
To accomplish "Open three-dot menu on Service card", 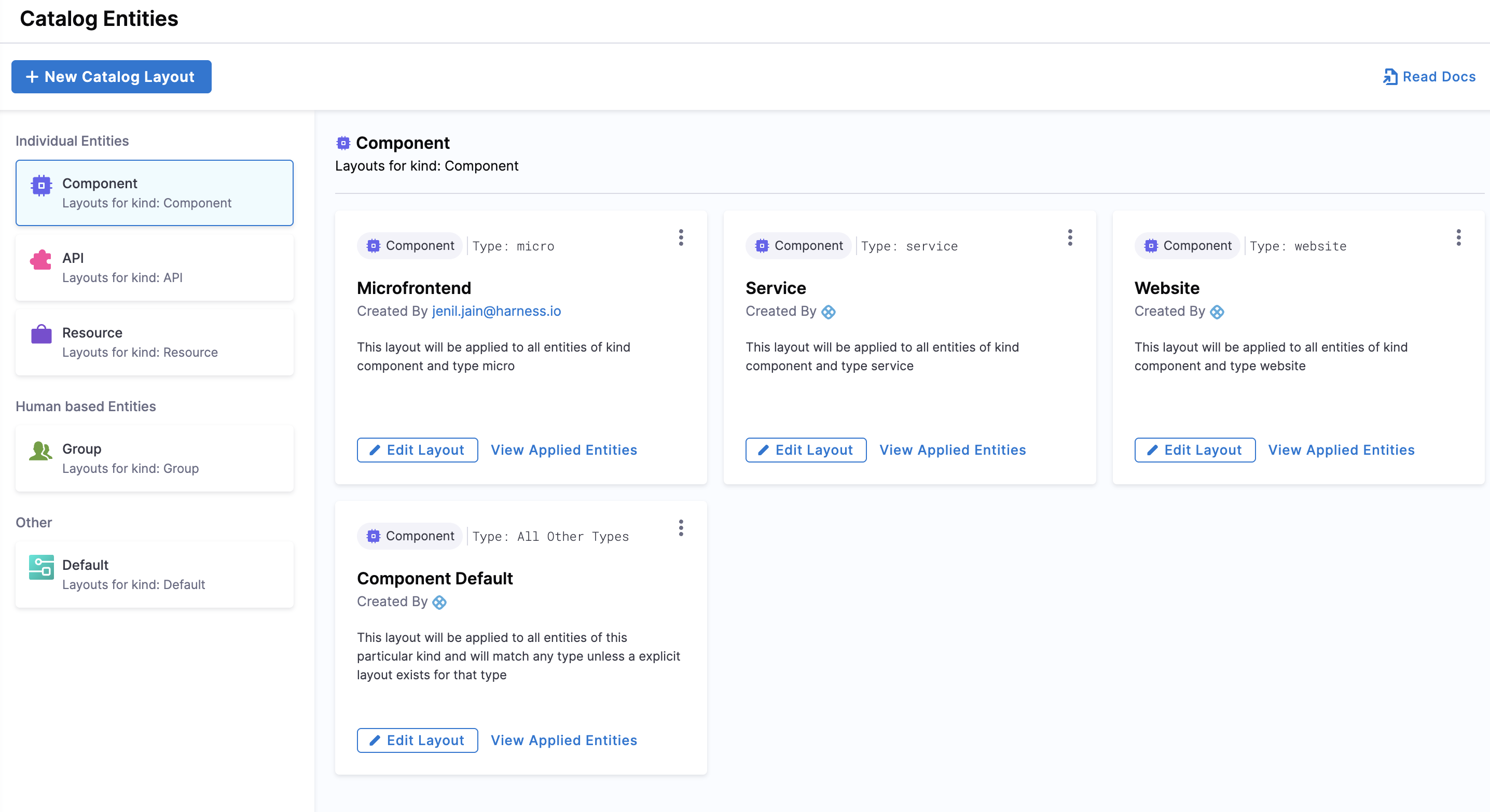I will pos(1069,237).
